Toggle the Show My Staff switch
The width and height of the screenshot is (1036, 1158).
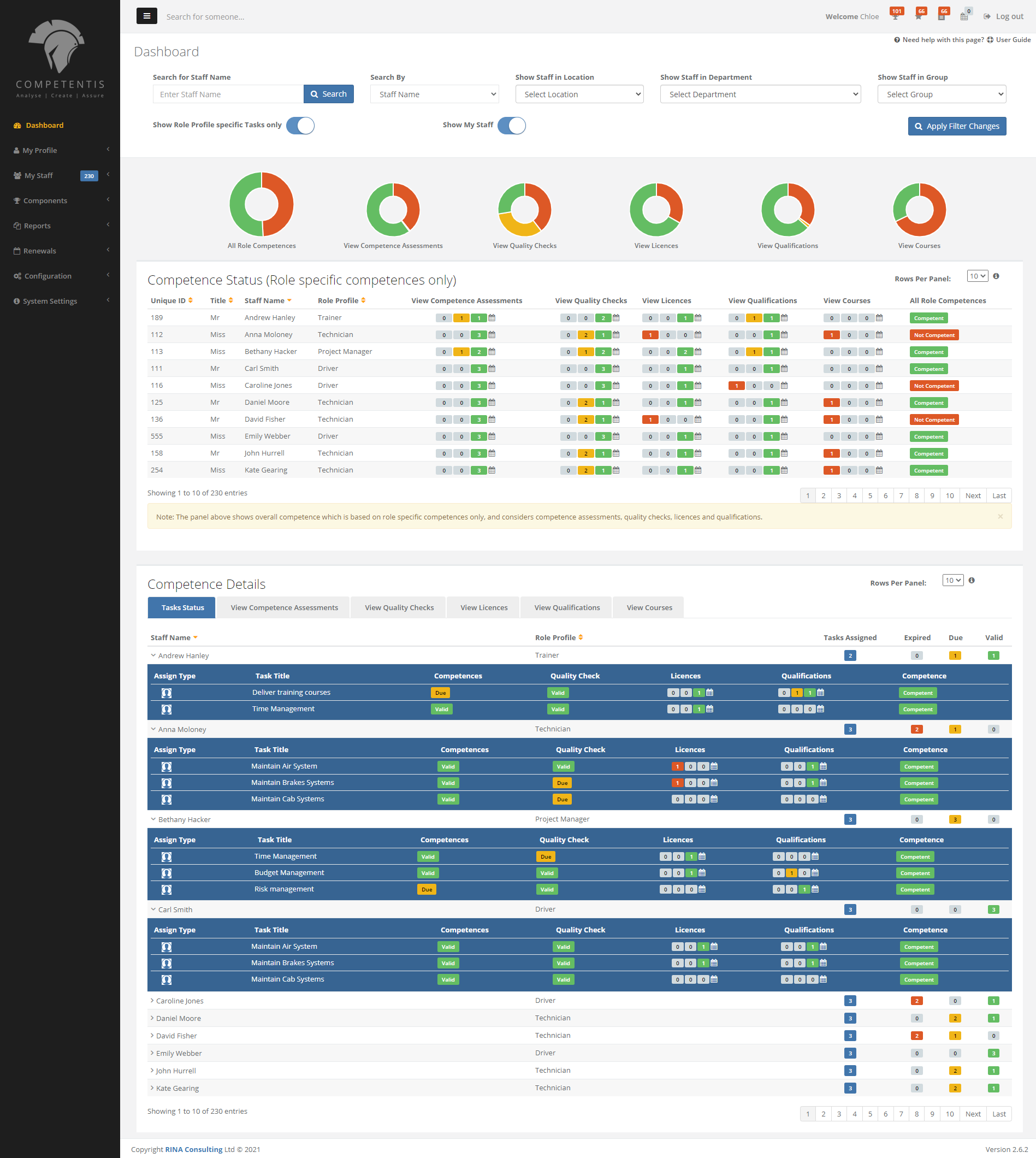click(x=511, y=126)
